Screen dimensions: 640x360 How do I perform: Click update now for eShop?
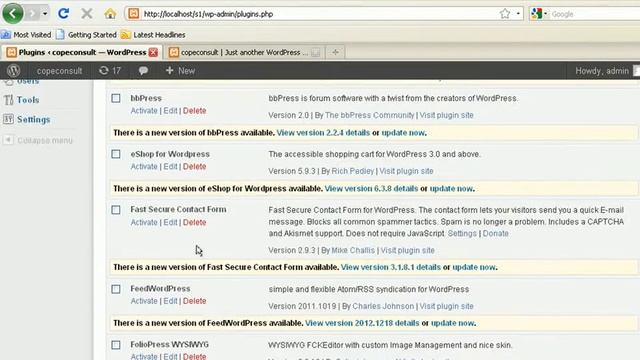451,189
